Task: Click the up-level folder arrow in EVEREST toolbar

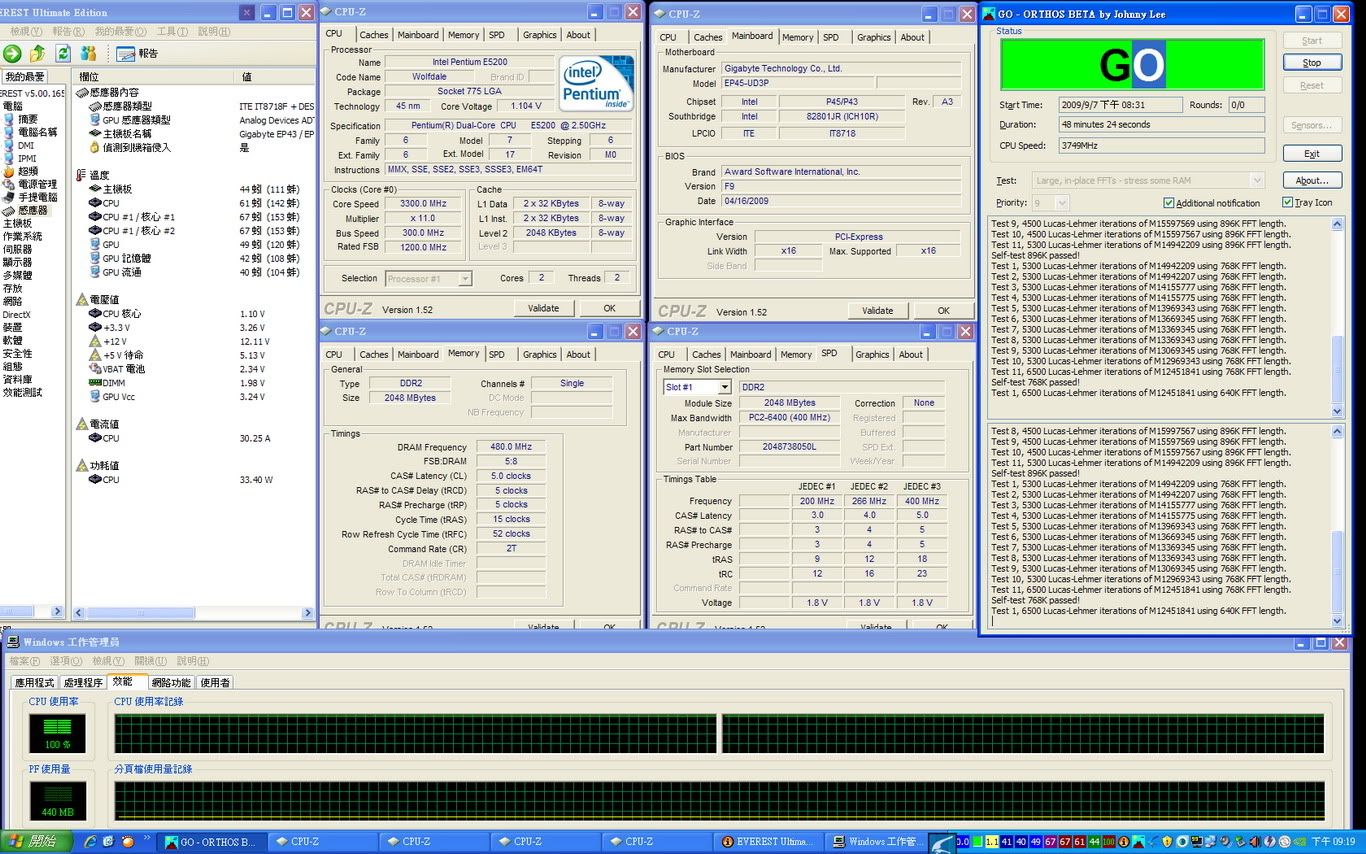Action: (37, 53)
